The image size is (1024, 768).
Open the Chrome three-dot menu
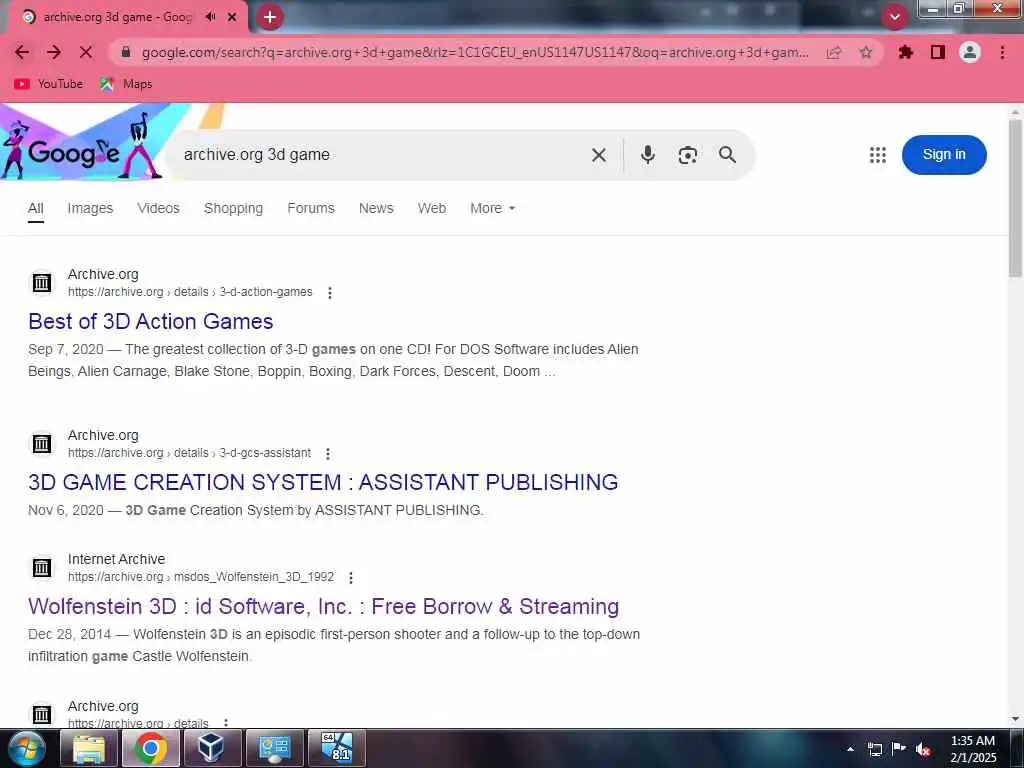tap(1002, 52)
